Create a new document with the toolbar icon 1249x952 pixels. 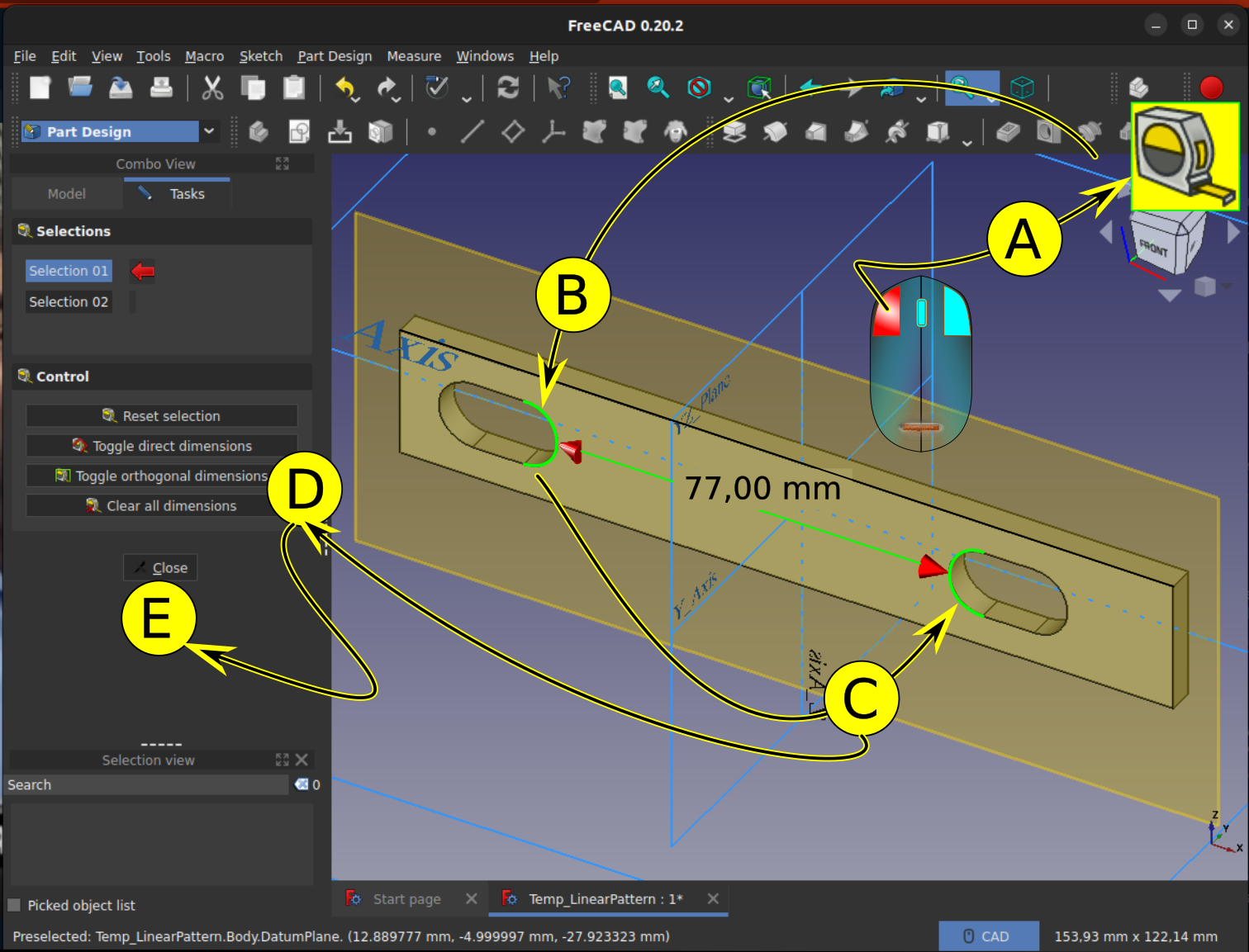coord(40,88)
